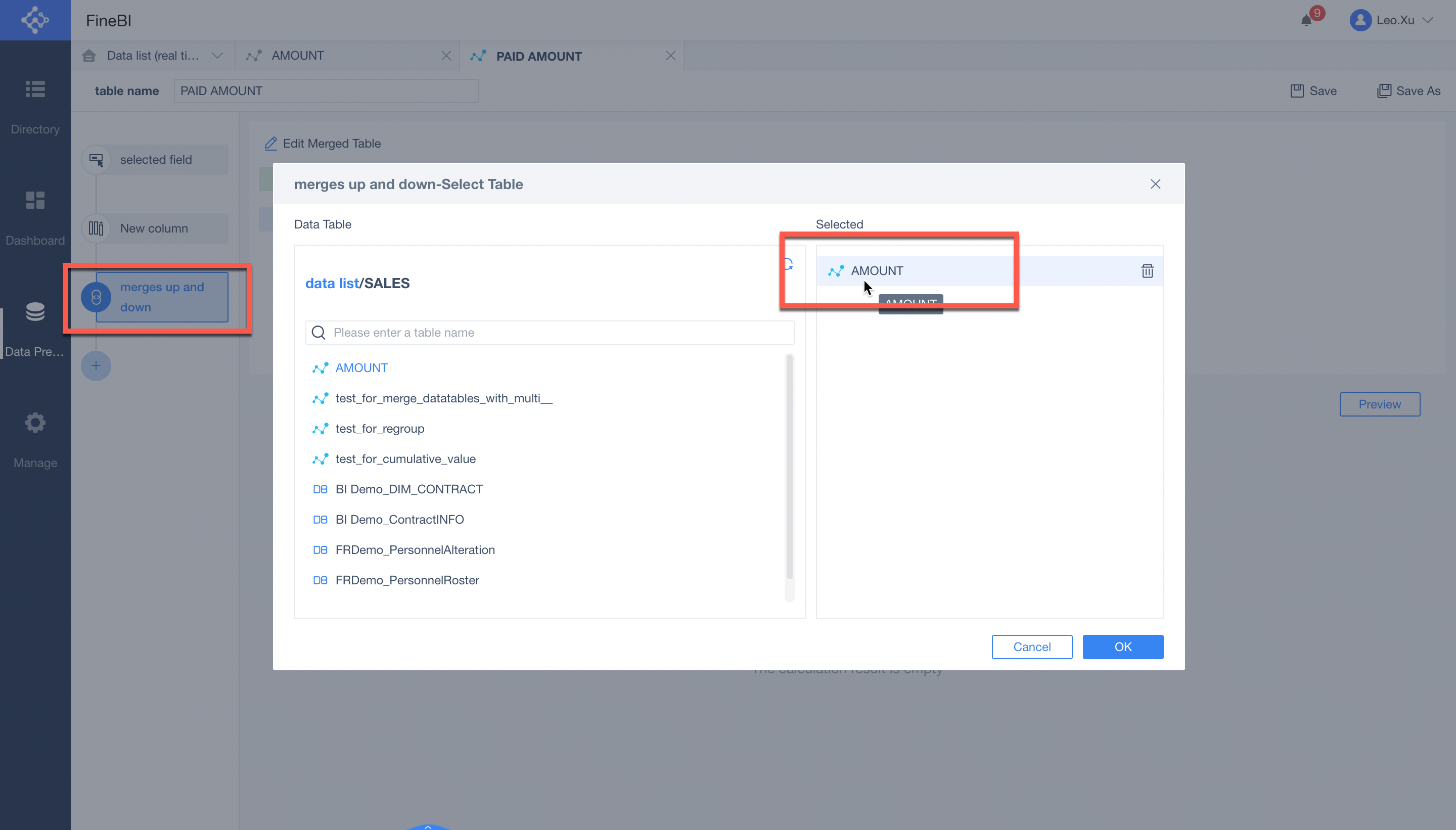Close the merges up and down dialog
This screenshot has width=1456, height=830.
(x=1155, y=184)
